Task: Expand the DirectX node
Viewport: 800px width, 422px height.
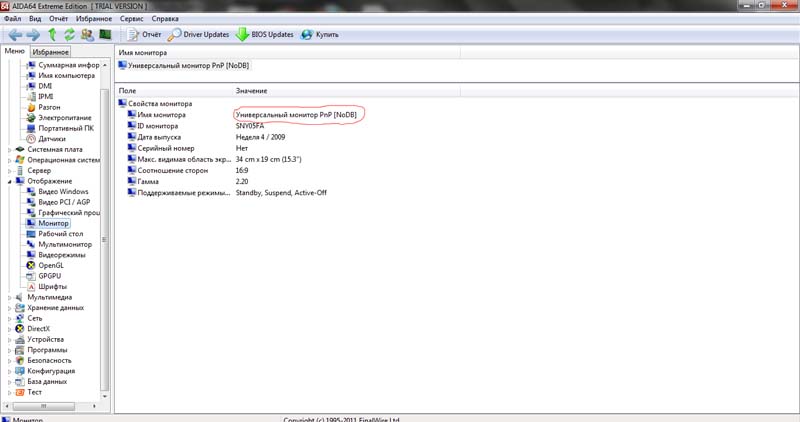Action: pyautogui.click(x=9, y=329)
